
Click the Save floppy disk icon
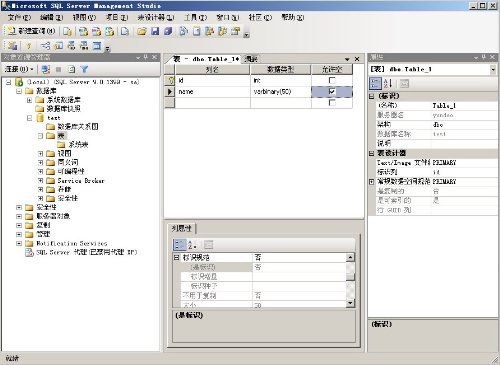tap(155, 31)
